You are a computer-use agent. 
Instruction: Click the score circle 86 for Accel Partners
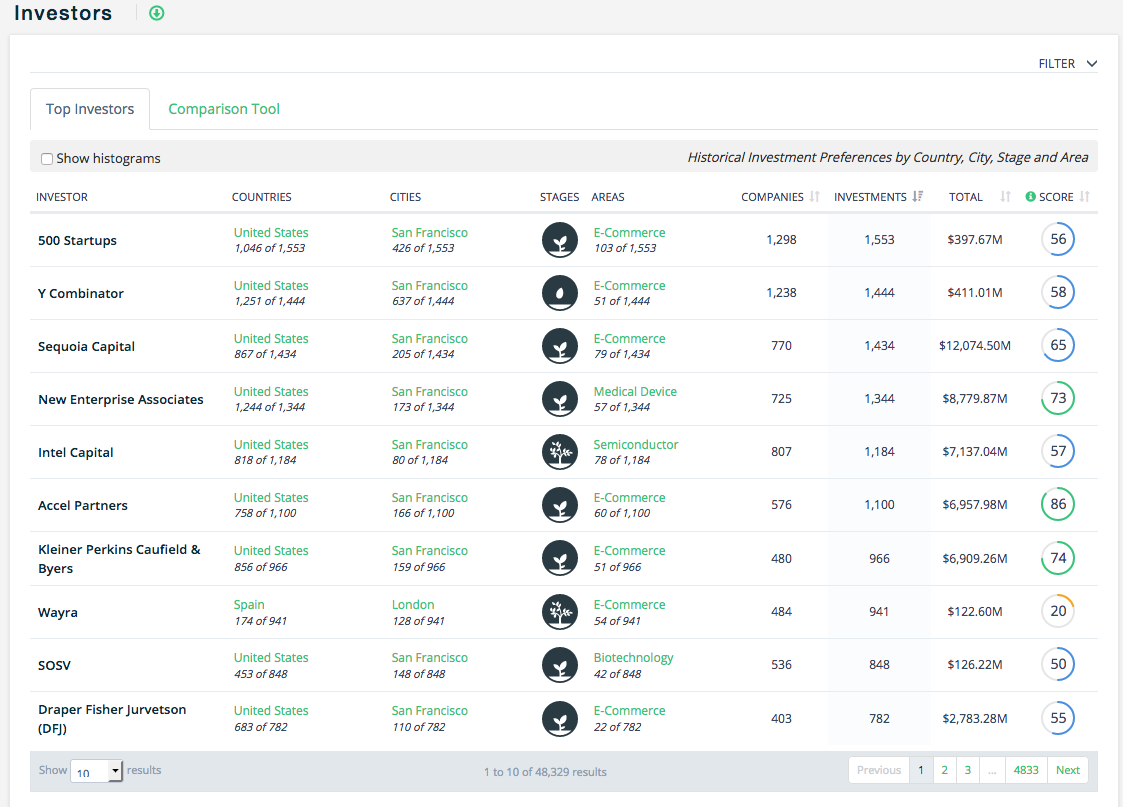click(1058, 504)
